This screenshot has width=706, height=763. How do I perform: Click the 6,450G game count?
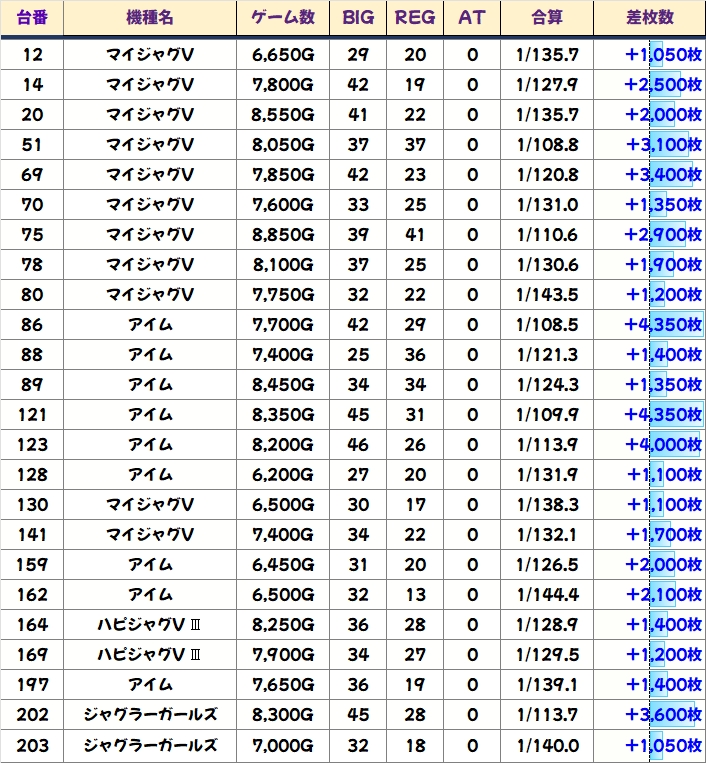pyautogui.click(x=283, y=565)
